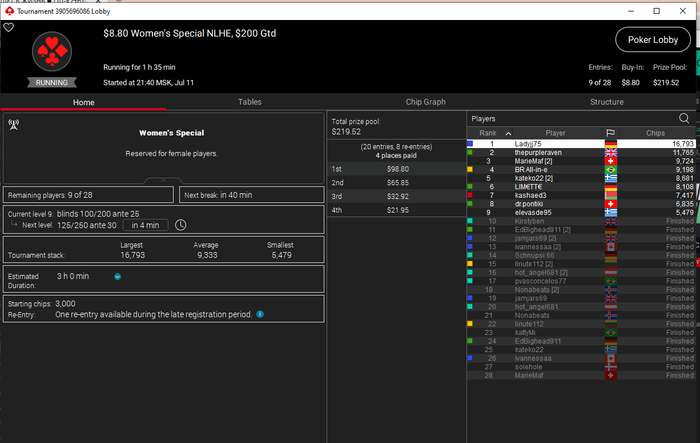The width and height of the screenshot is (700, 443).
Task: Click the Brazil flag next to BR All-in-e
Action: 611,170
